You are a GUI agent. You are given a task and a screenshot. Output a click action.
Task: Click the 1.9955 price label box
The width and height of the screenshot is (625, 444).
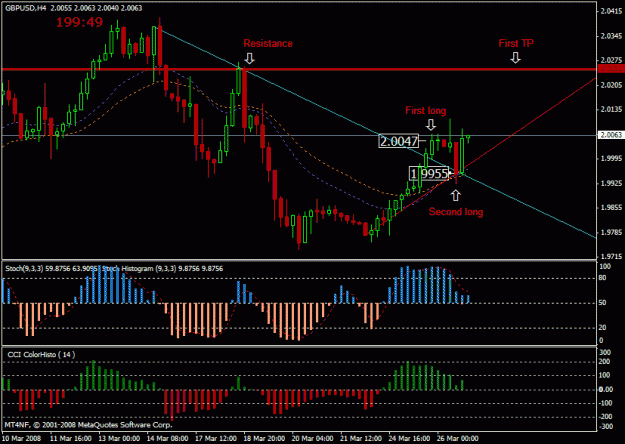[x=429, y=173]
